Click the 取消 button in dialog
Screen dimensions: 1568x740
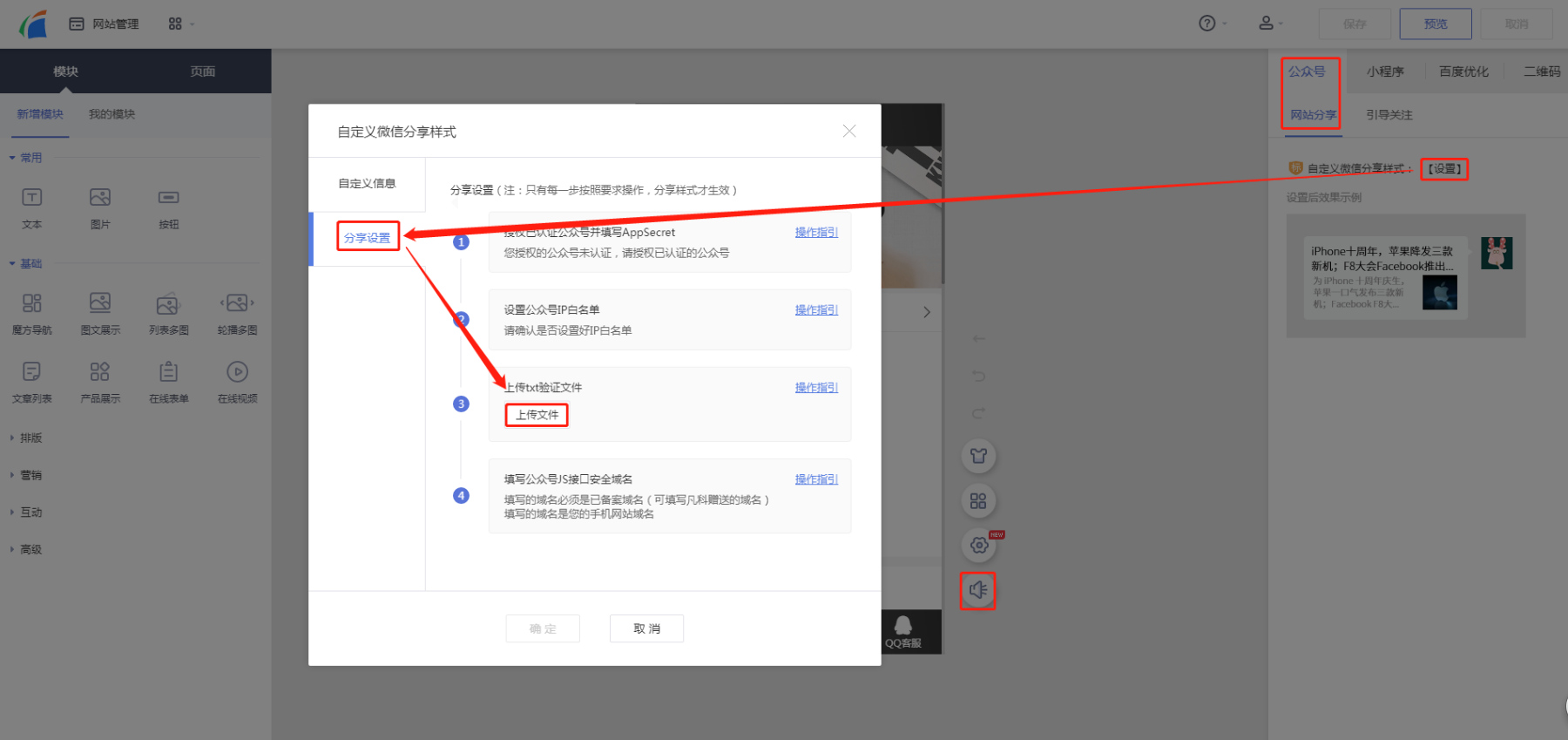pos(646,628)
